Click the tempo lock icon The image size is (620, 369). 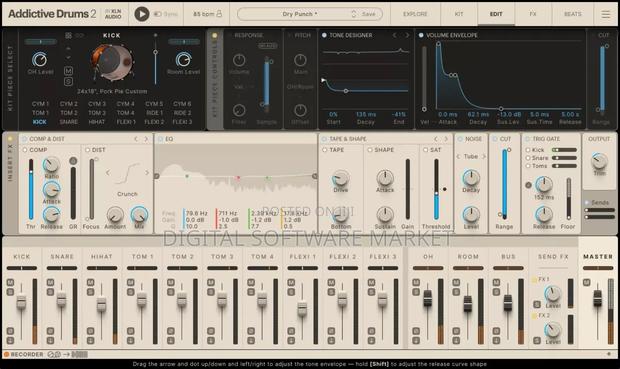pyautogui.click(x=219, y=14)
